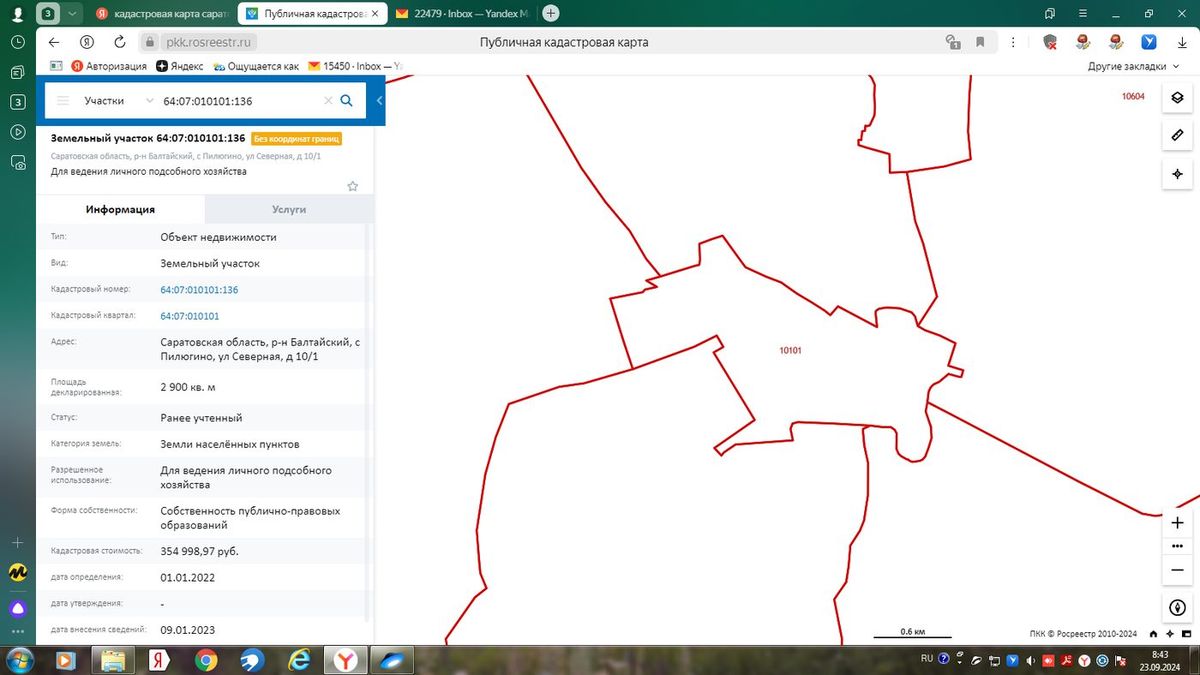Click the Без координат границ badge
Image resolution: width=1200 pixels, height=675 pixels.
click(x=297, y=139)
